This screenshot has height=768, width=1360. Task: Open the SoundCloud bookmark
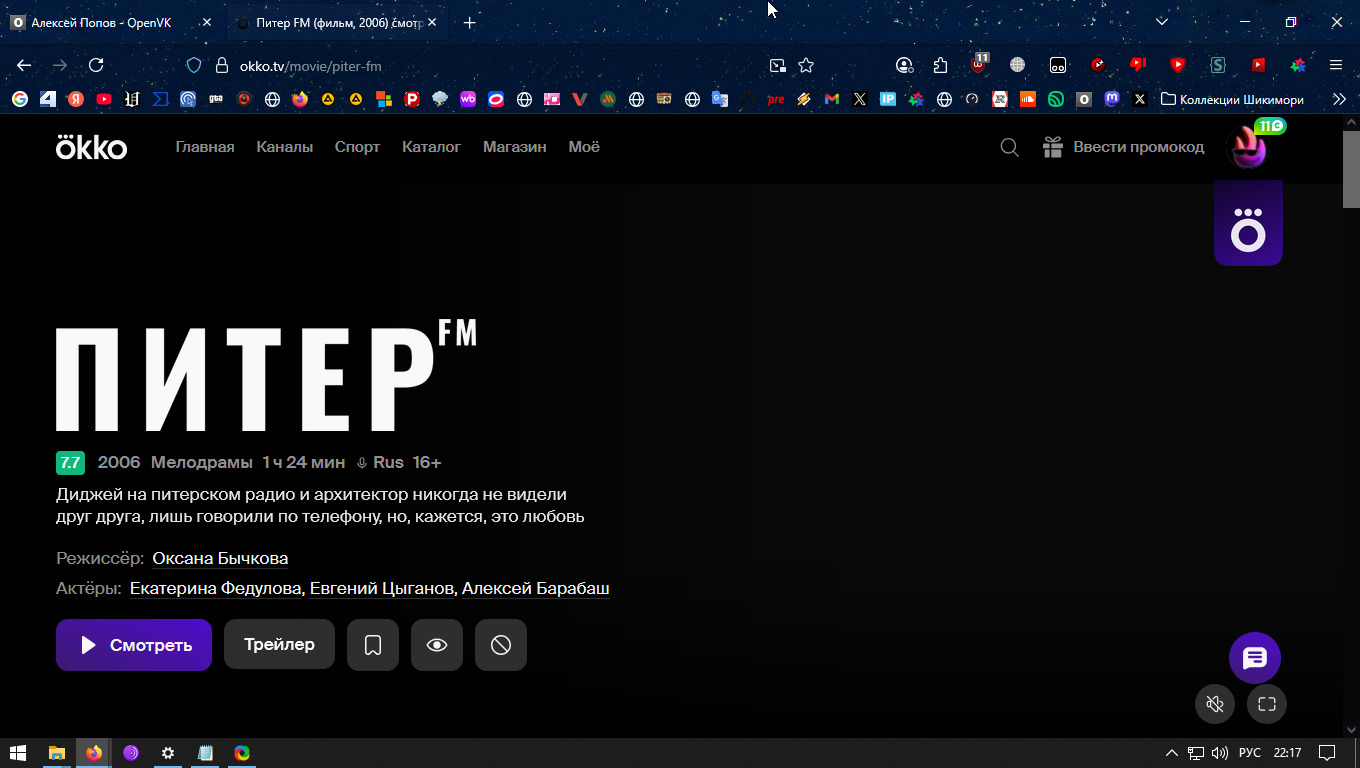(x=1027, y=99)
